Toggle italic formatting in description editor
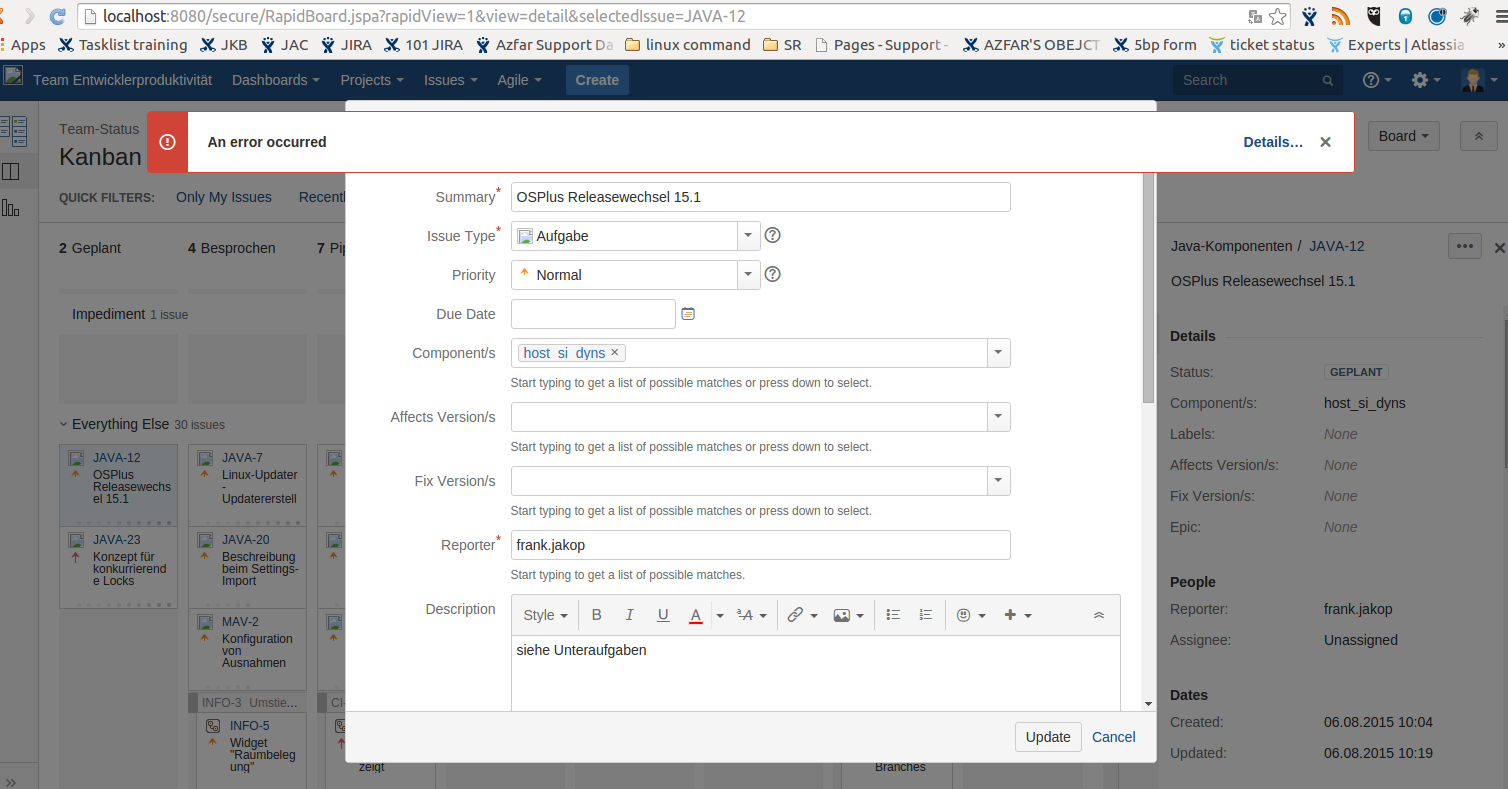The height and width of the screenshot is (789, 1508). pos(630,615)
